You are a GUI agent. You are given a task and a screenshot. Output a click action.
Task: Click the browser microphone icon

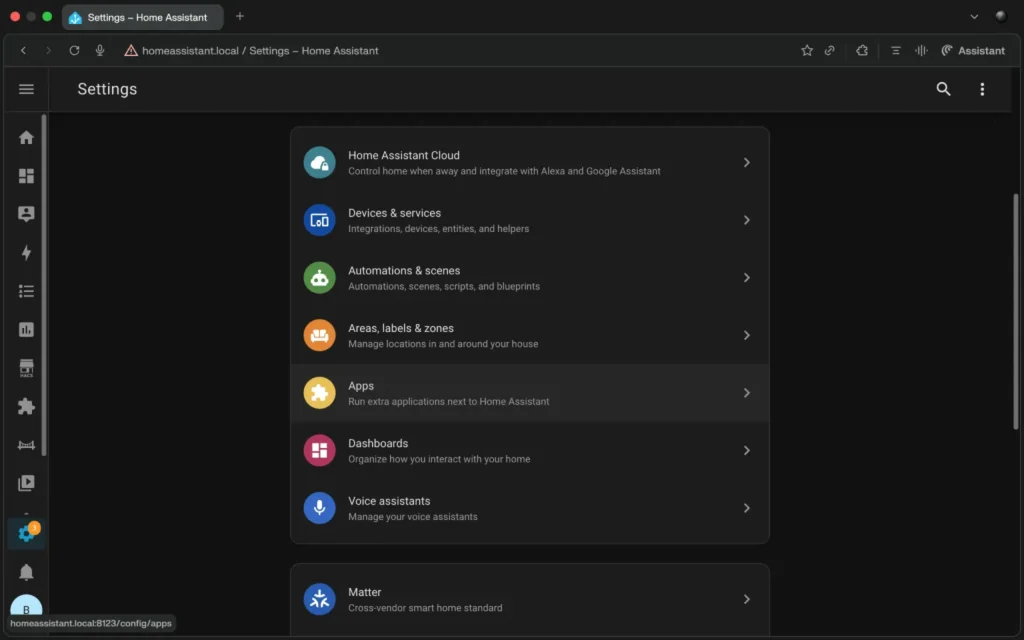coord(100,50)
